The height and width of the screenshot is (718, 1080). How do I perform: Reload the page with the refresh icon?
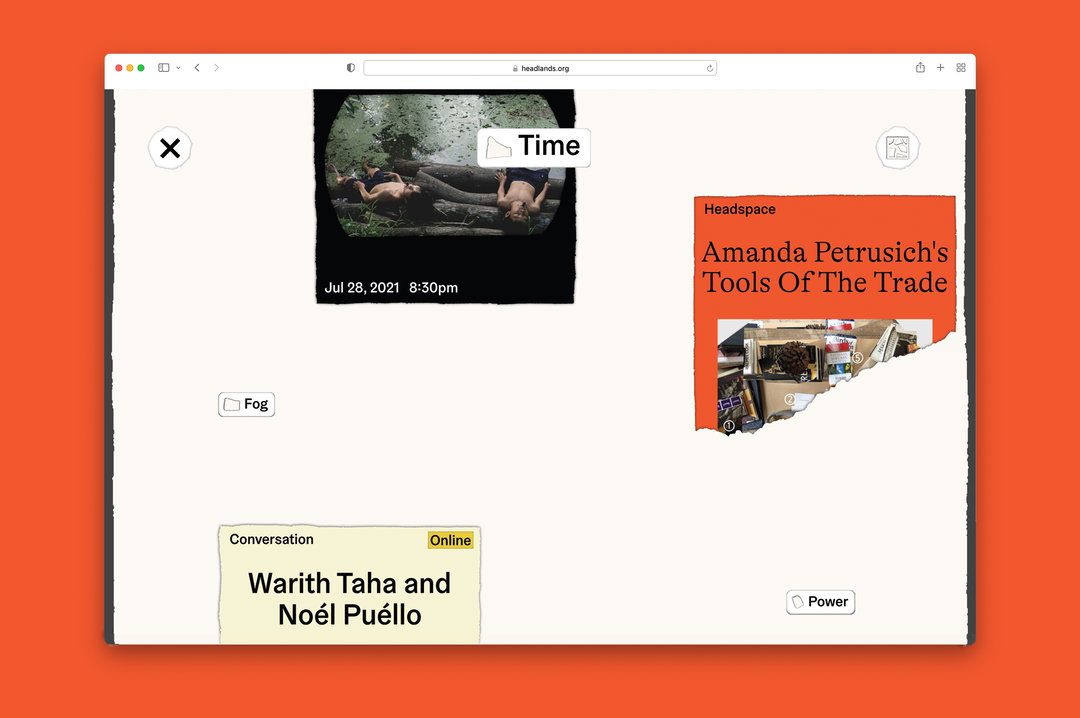[x=709, y=68]
